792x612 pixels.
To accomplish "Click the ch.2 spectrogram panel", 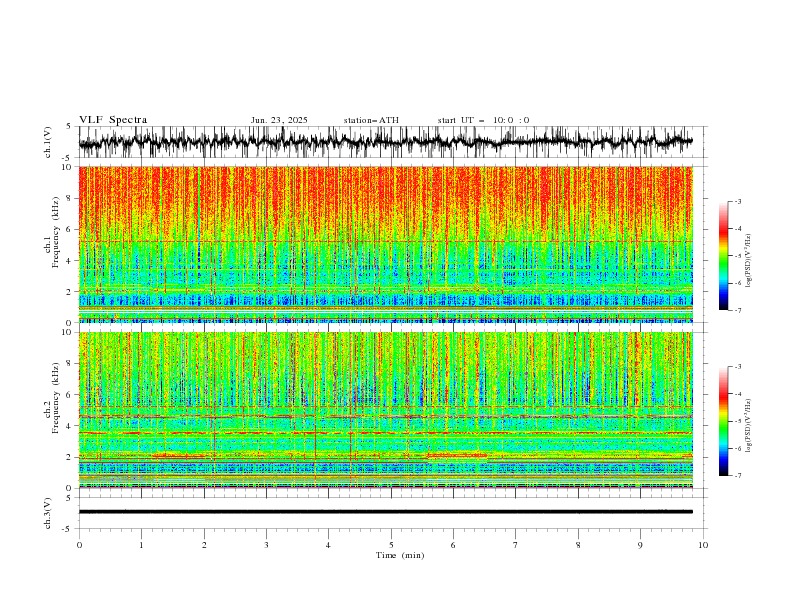I will (385, 410).
